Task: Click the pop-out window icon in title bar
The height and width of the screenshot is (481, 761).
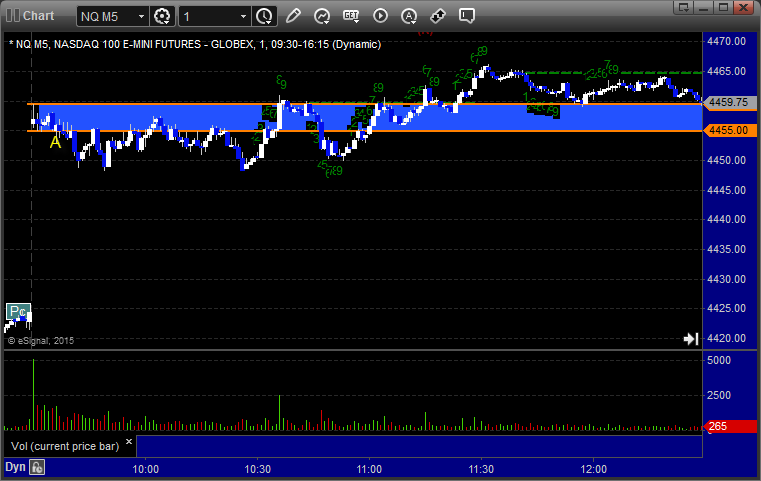Action: point(684,7)
